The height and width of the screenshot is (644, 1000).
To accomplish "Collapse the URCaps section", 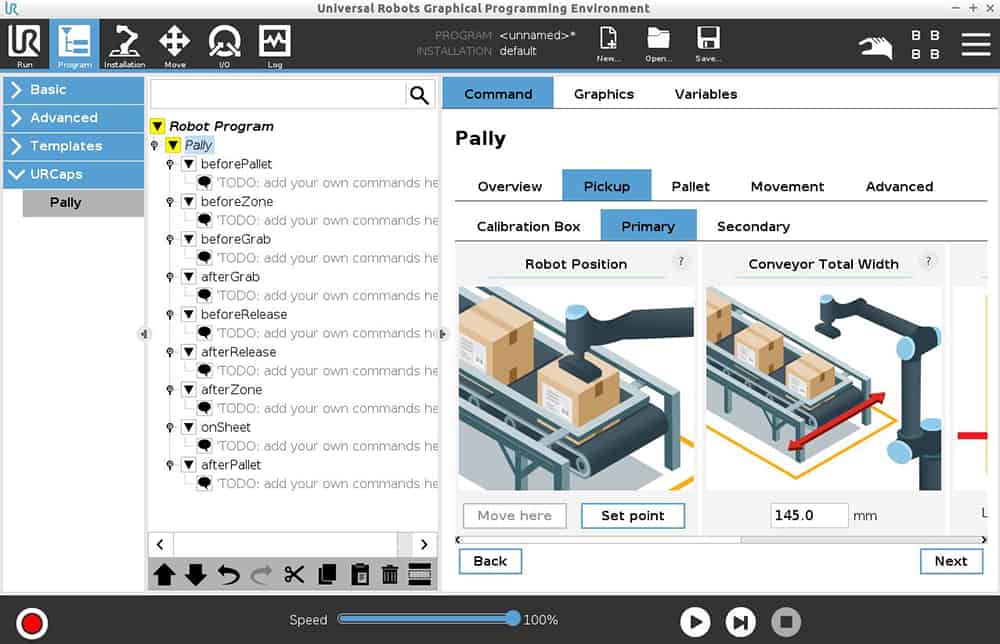I will (x=74, y=174).
